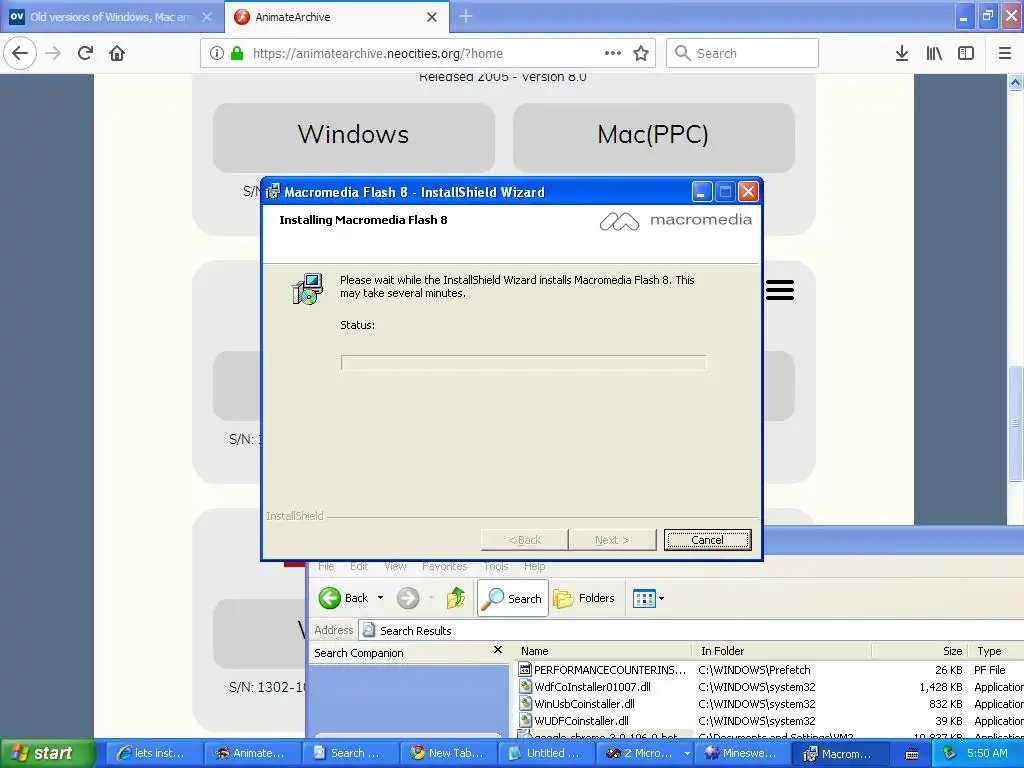1024x768 pixels.
Task: Select WUDFCoinstaller.dll file
Action: pos(581,720)
